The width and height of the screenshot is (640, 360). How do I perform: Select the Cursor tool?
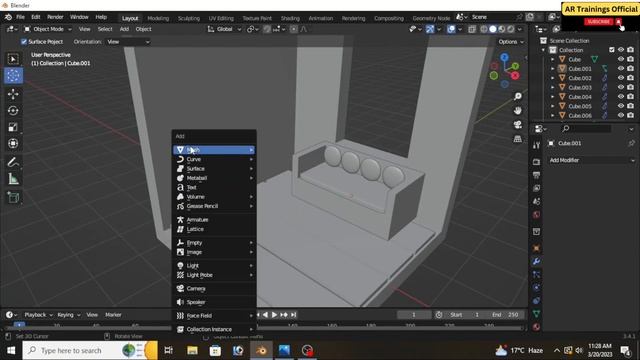point(13,76)
